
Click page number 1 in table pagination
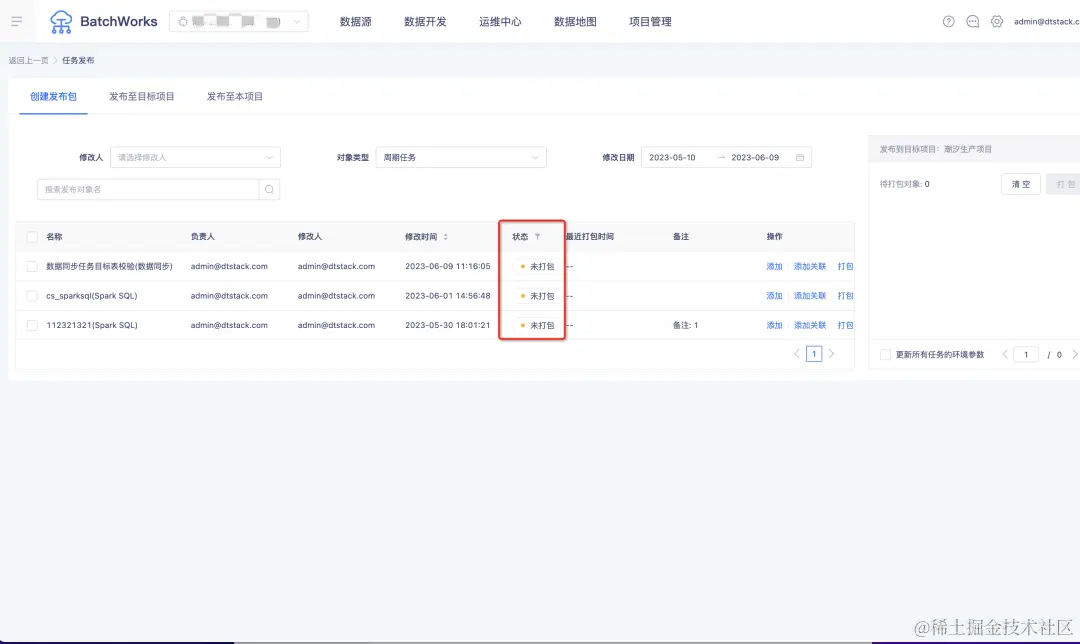coord(813,353)
